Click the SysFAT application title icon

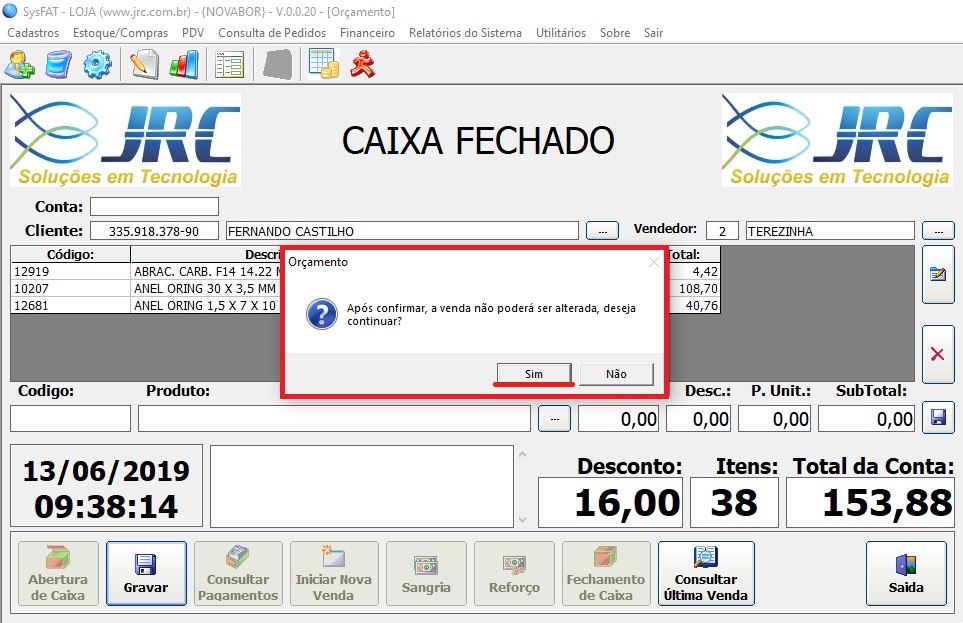tap(10, 11)
